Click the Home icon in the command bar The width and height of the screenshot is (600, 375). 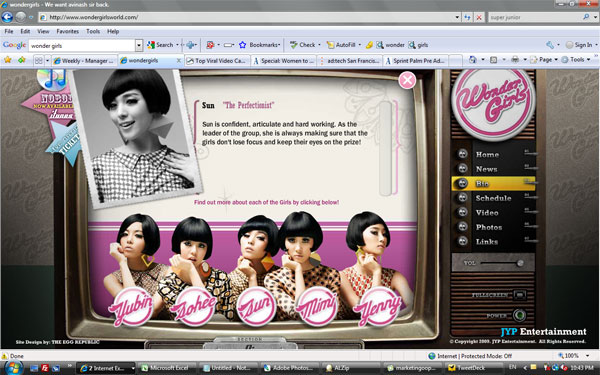pos(473,60)
